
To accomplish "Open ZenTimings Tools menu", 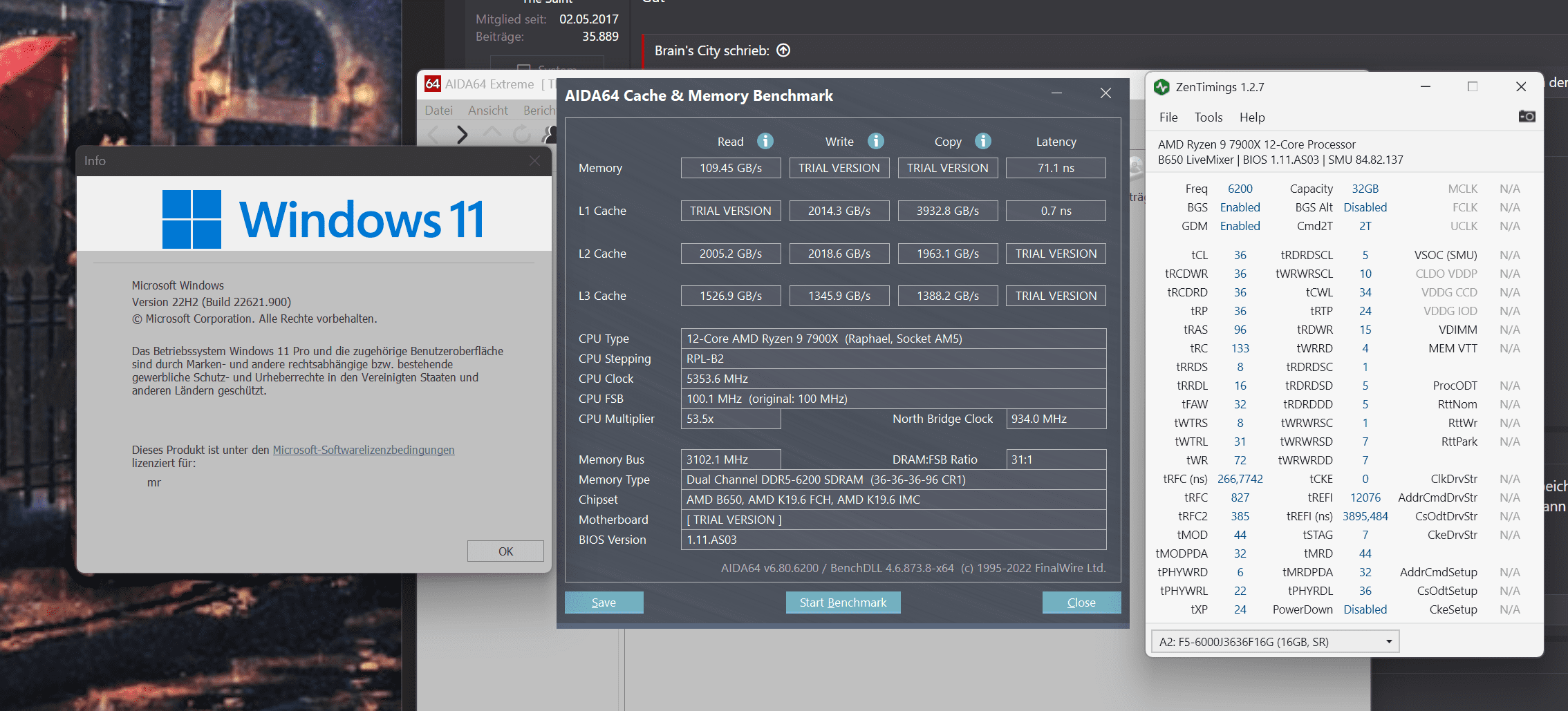I will click(1208, 117).
